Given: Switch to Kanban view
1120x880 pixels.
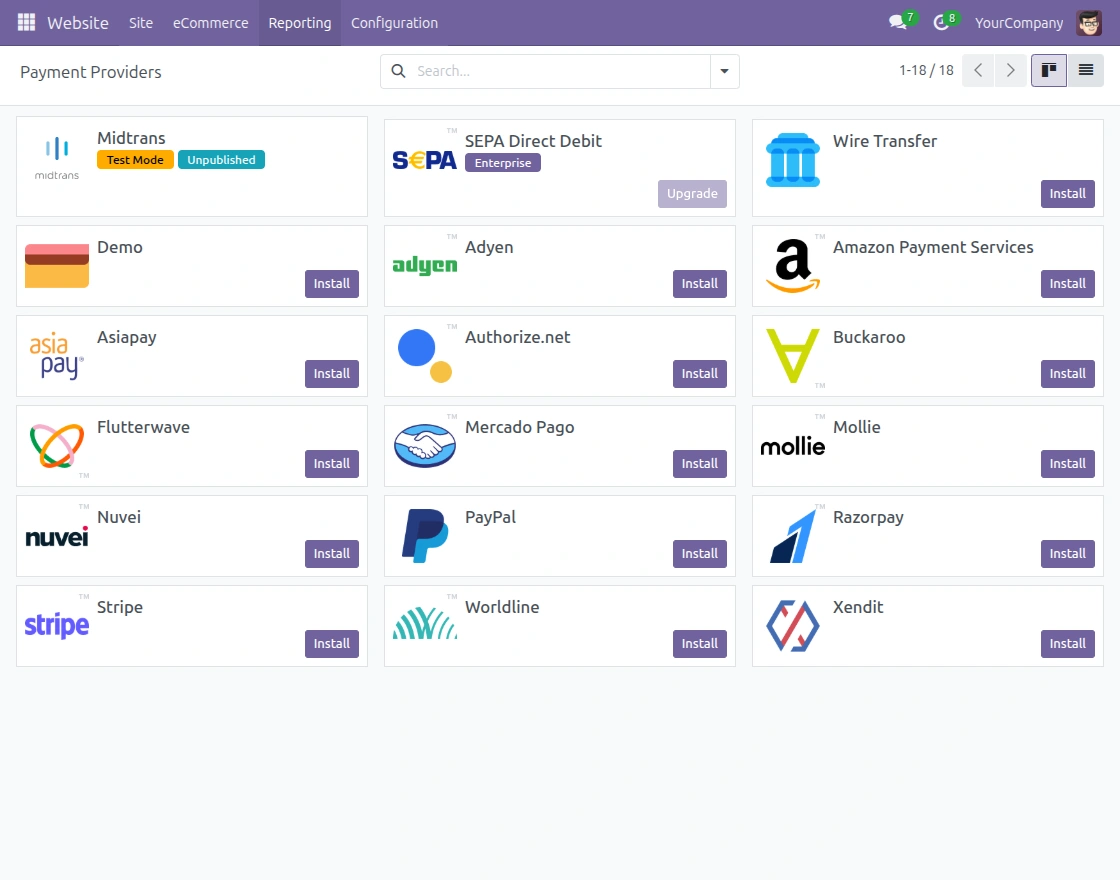Looking at the screenshot, I should [1049, 70].
